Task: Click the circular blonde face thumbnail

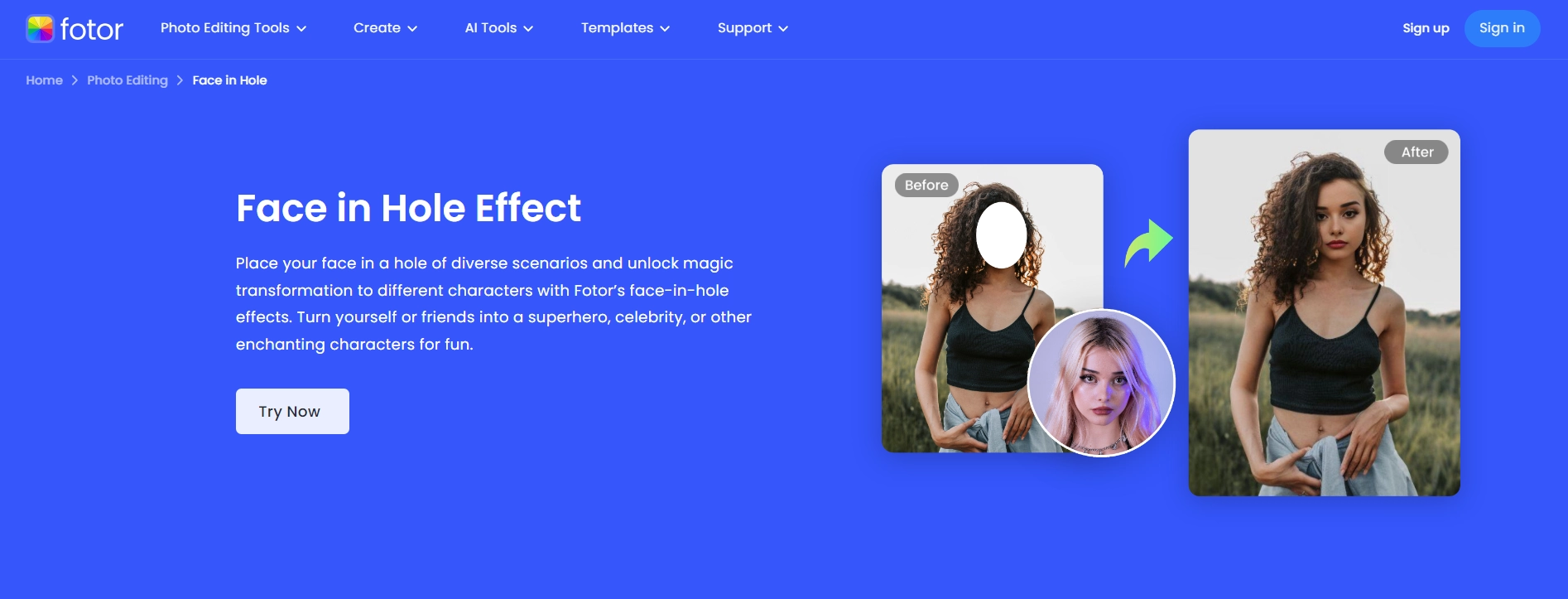Action: [x=1101, y=383]
